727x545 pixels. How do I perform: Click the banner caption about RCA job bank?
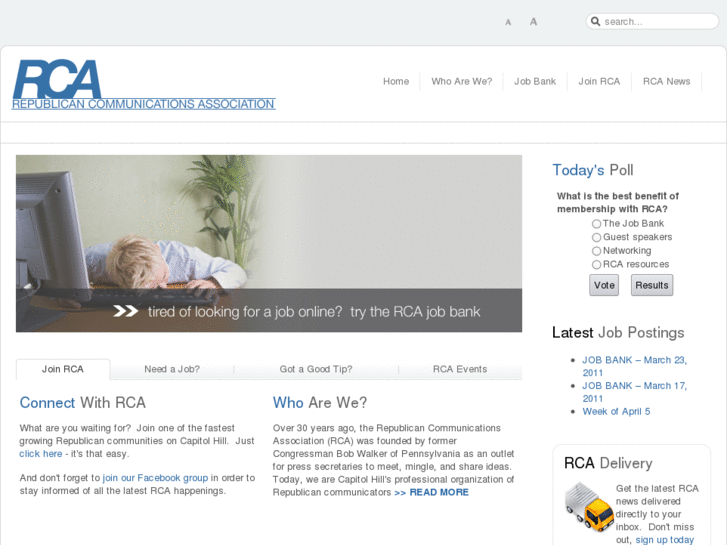[314, 312]
